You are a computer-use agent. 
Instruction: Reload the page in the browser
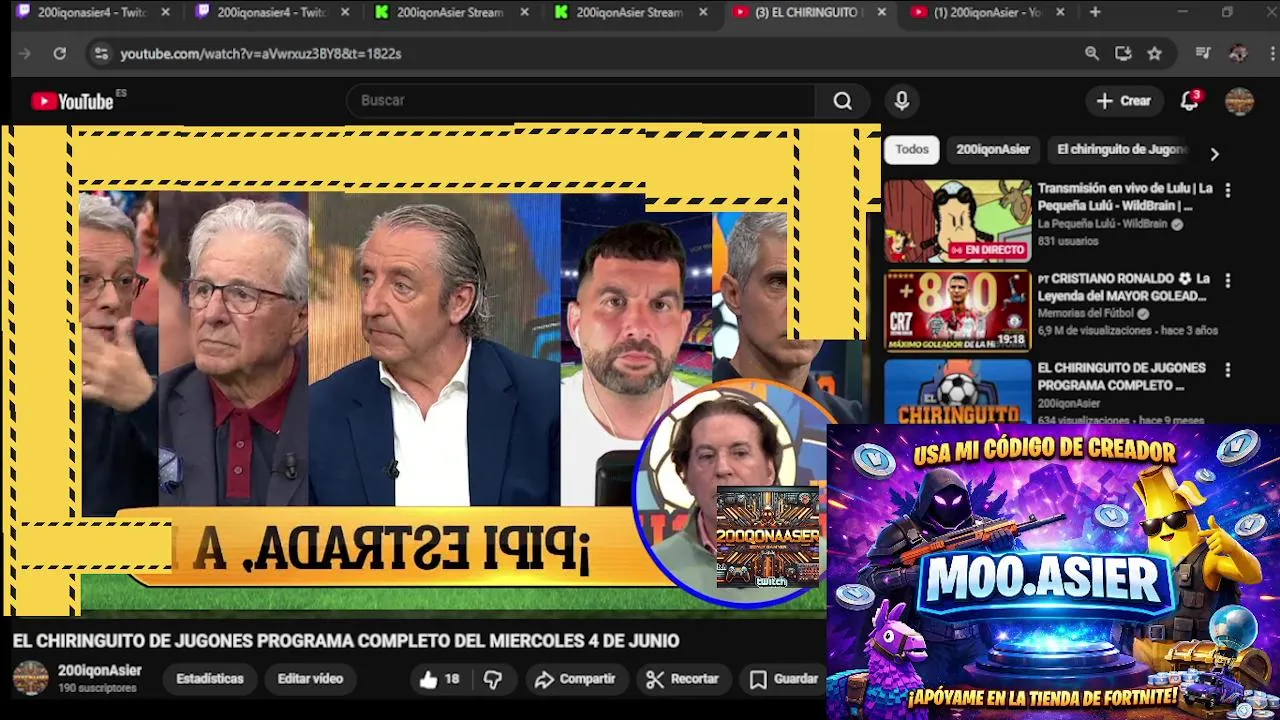pos(59,53)
